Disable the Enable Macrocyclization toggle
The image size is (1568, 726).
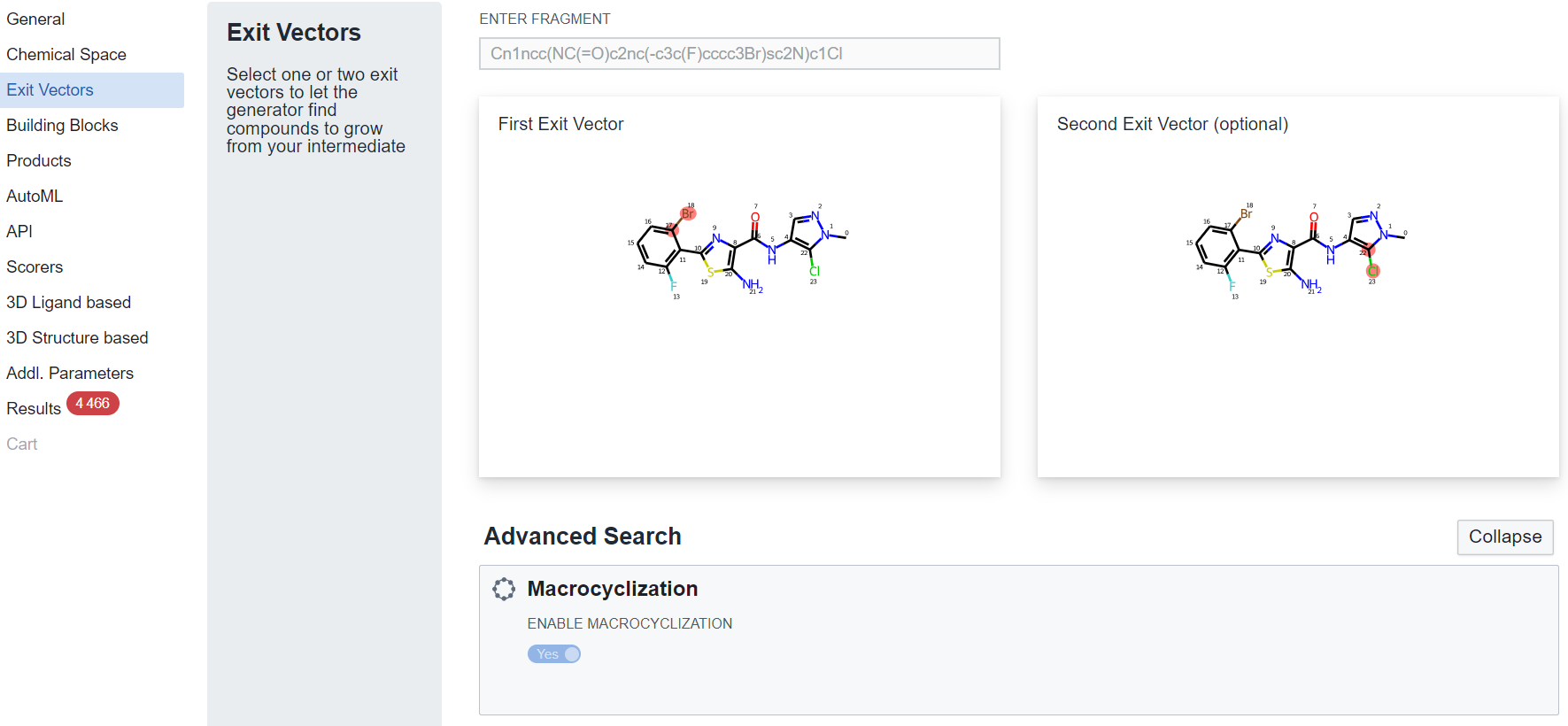click(554, 654)
